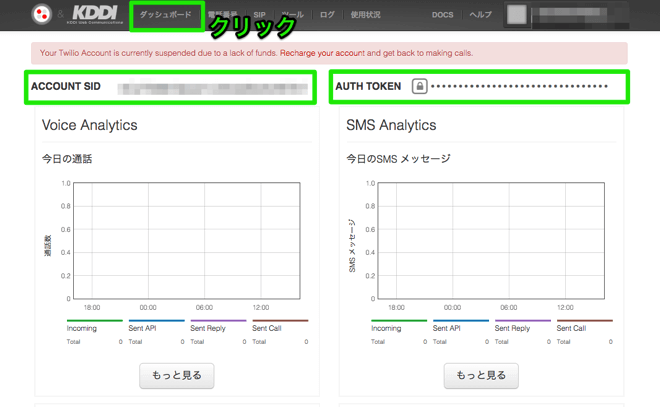Follow the Recharge your account link
The width and height of the screenshot is (660, 407).
click(x=322, y=53)
